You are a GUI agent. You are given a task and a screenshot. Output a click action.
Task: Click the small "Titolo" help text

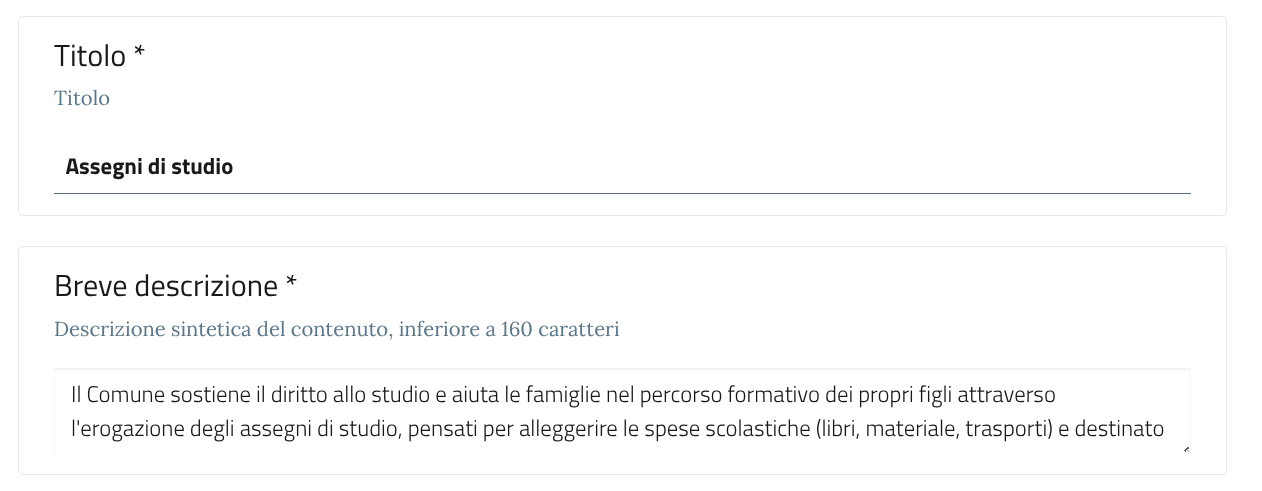click(82, 98)
